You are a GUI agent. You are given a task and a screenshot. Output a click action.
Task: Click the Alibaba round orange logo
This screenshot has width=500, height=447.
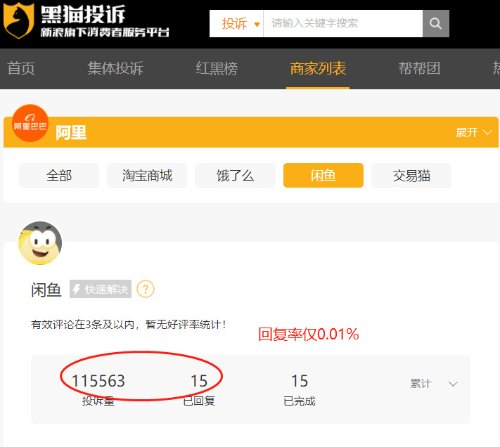(x=30, y=123)
